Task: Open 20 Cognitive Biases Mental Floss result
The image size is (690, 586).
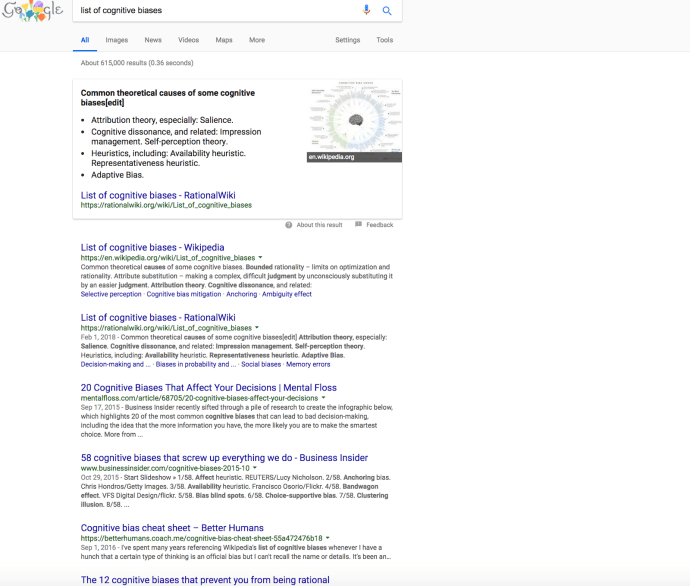Action: click(x=209, y=388)
